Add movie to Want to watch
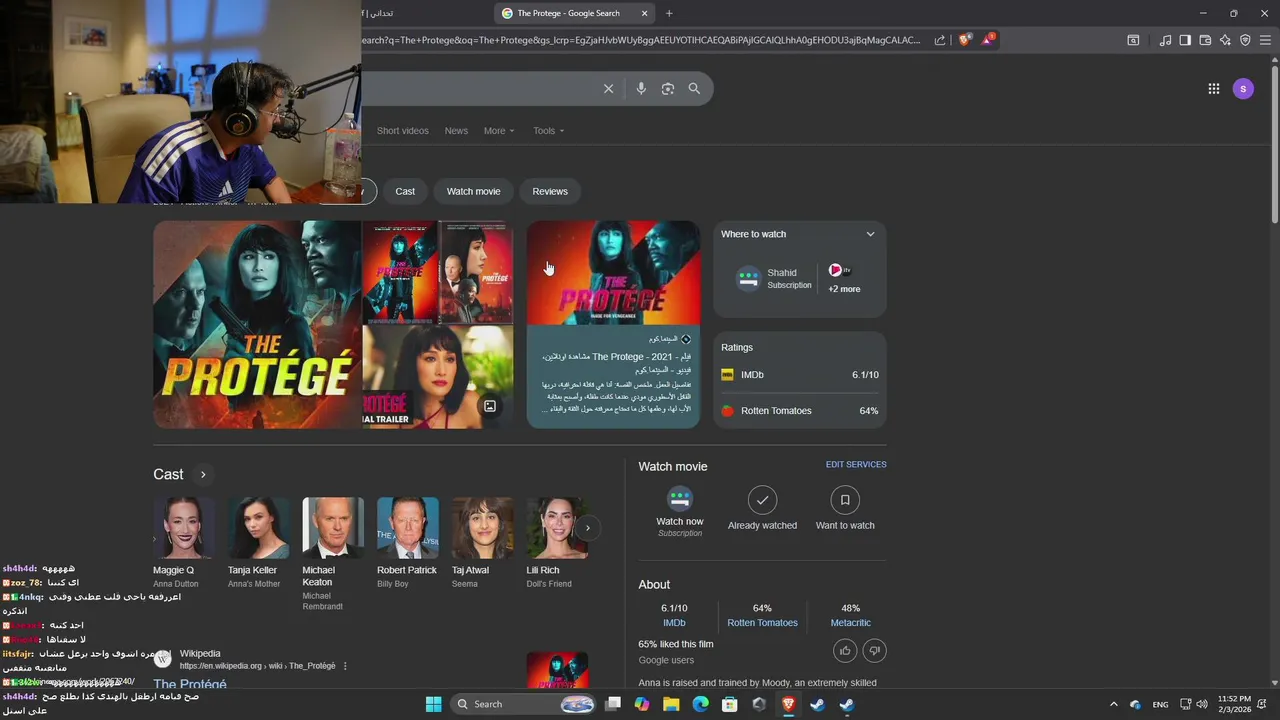 (x=845, y=509)
